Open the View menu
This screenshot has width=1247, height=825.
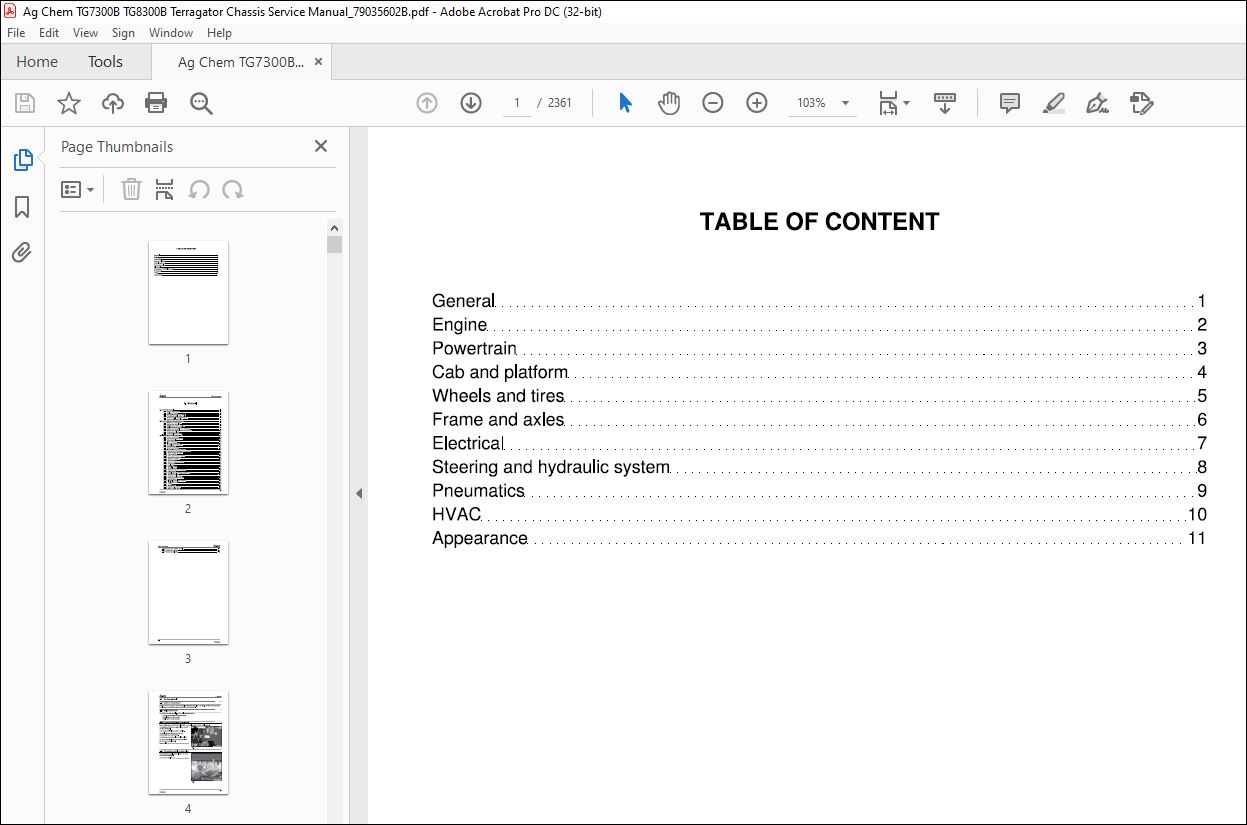85,33
